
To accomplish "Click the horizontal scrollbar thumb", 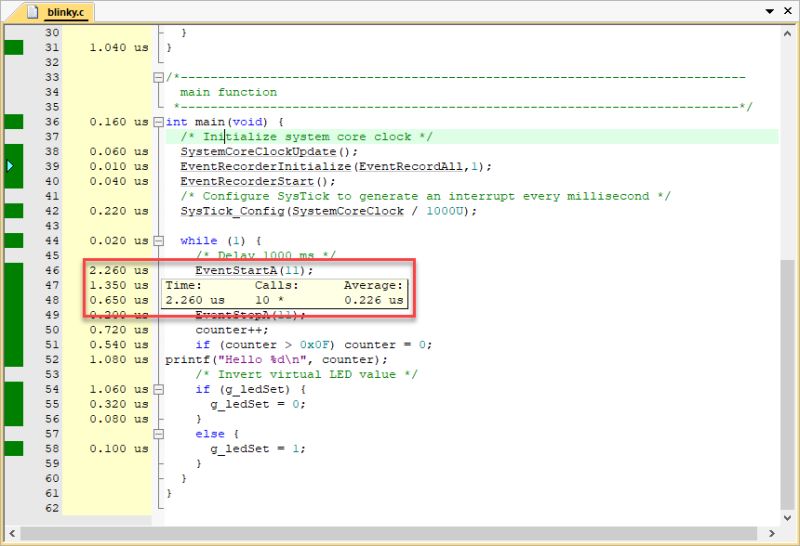I will point(388,534).
